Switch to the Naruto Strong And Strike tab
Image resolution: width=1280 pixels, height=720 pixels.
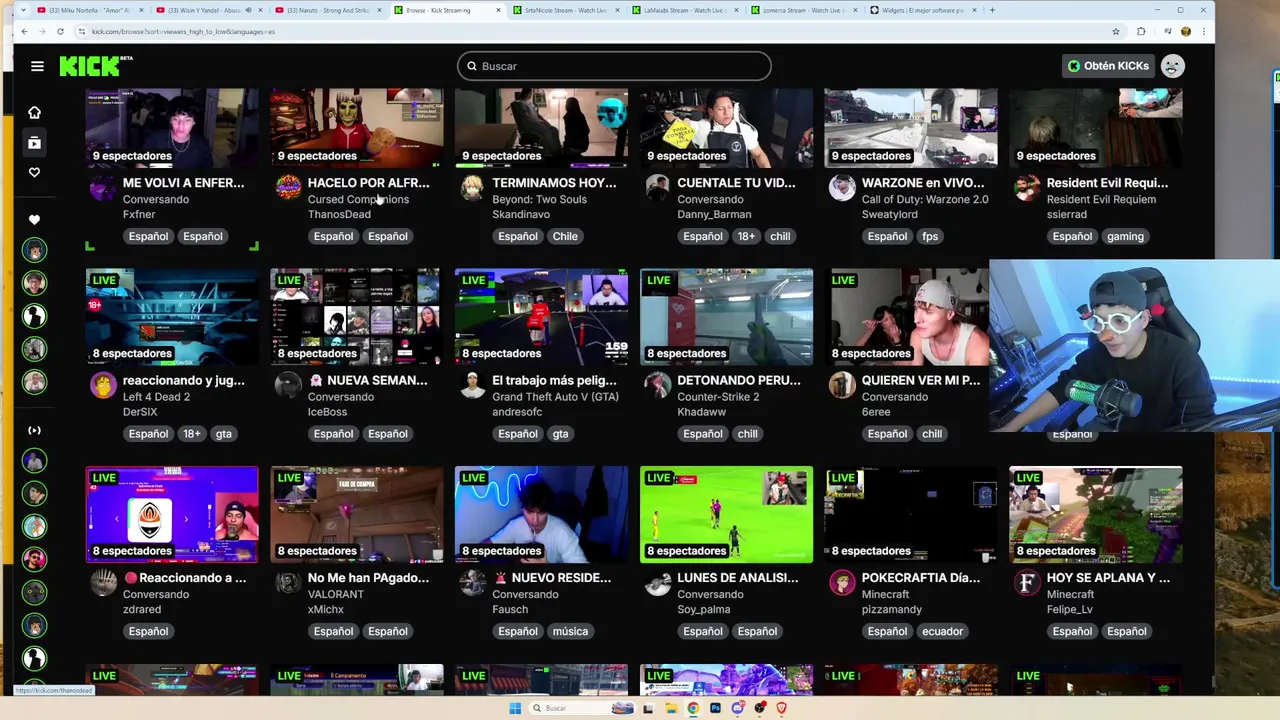coord(325,10)
